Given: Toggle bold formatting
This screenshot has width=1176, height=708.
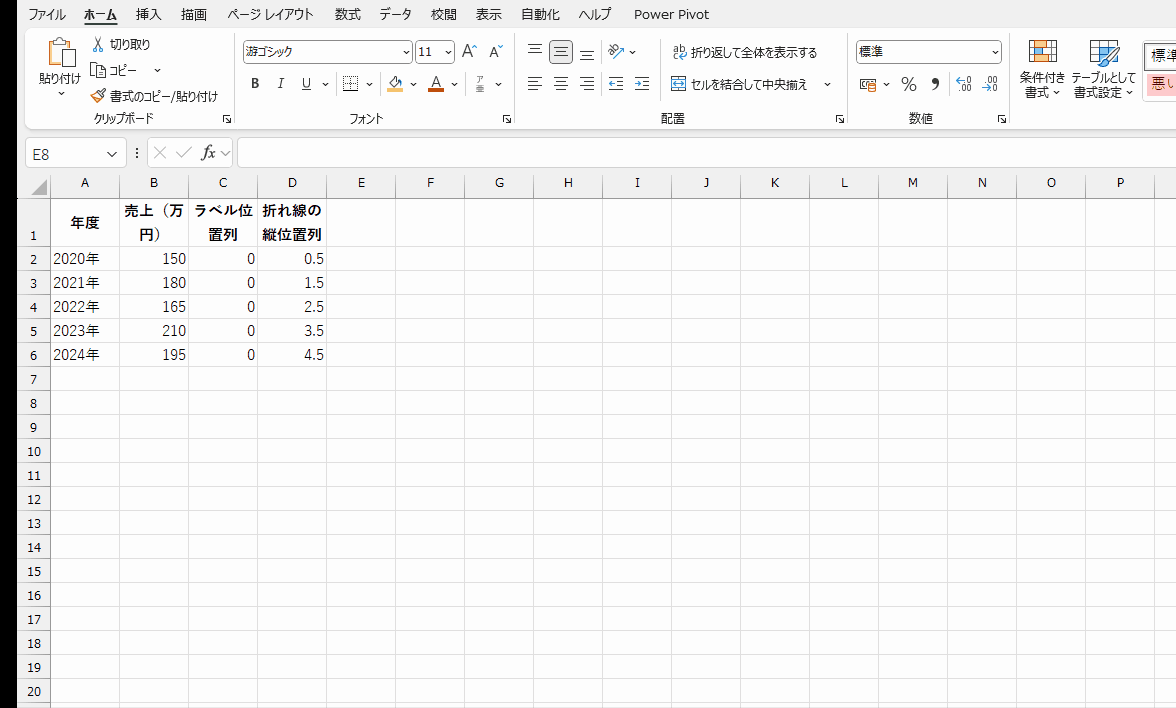Looking at the screenshot, I should tap(255, 84).
